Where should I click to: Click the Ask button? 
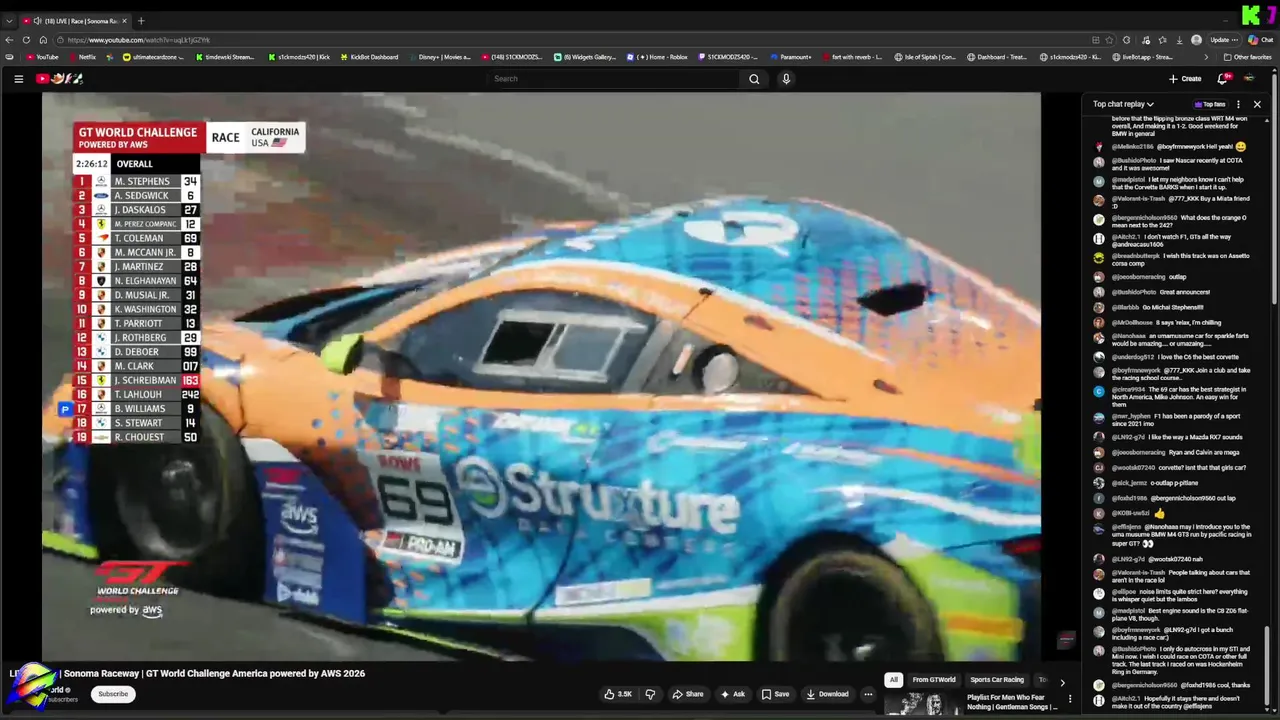coord(733,694)
